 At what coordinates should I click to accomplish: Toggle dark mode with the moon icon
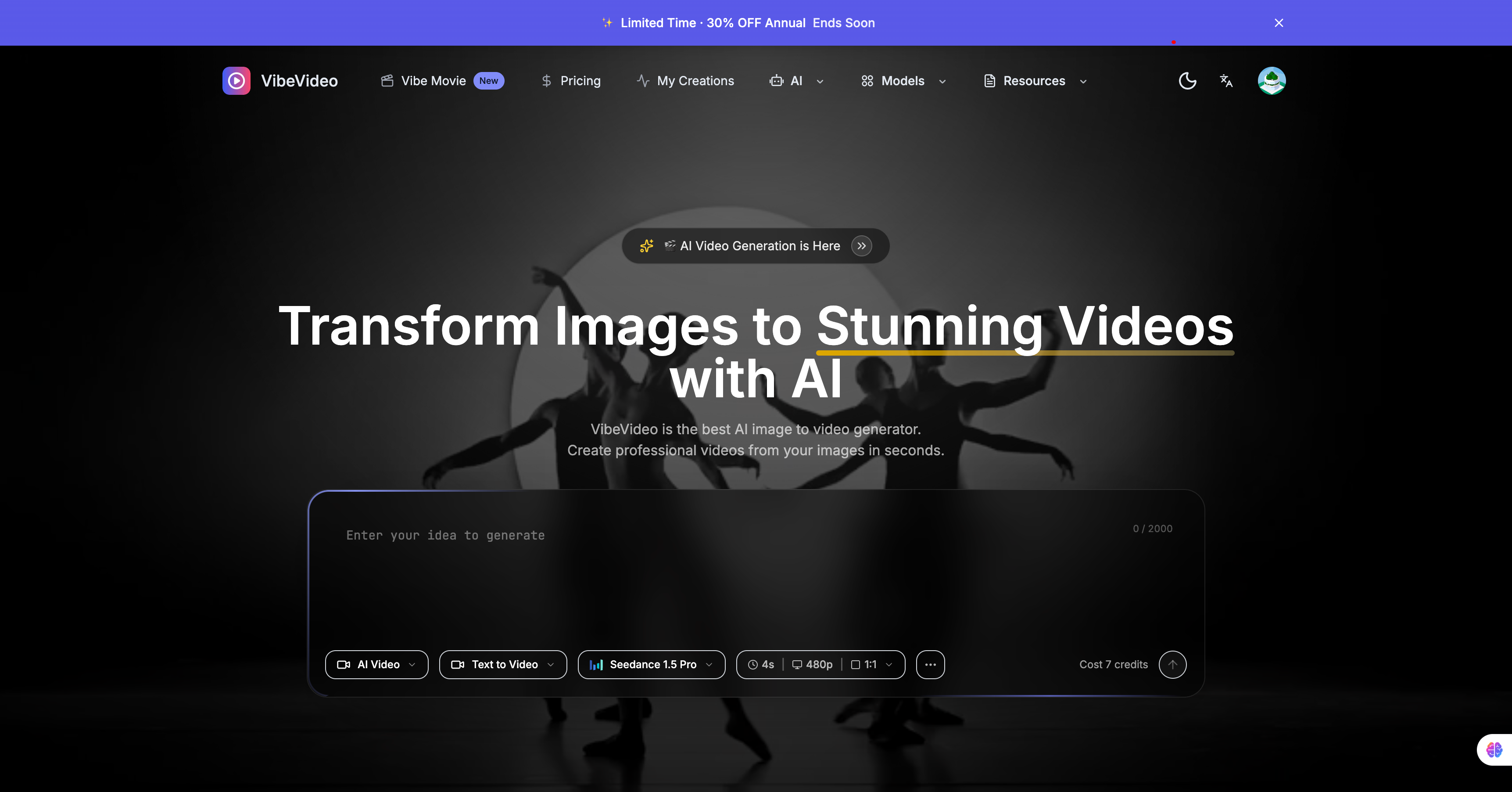[x=1187, y=81]
